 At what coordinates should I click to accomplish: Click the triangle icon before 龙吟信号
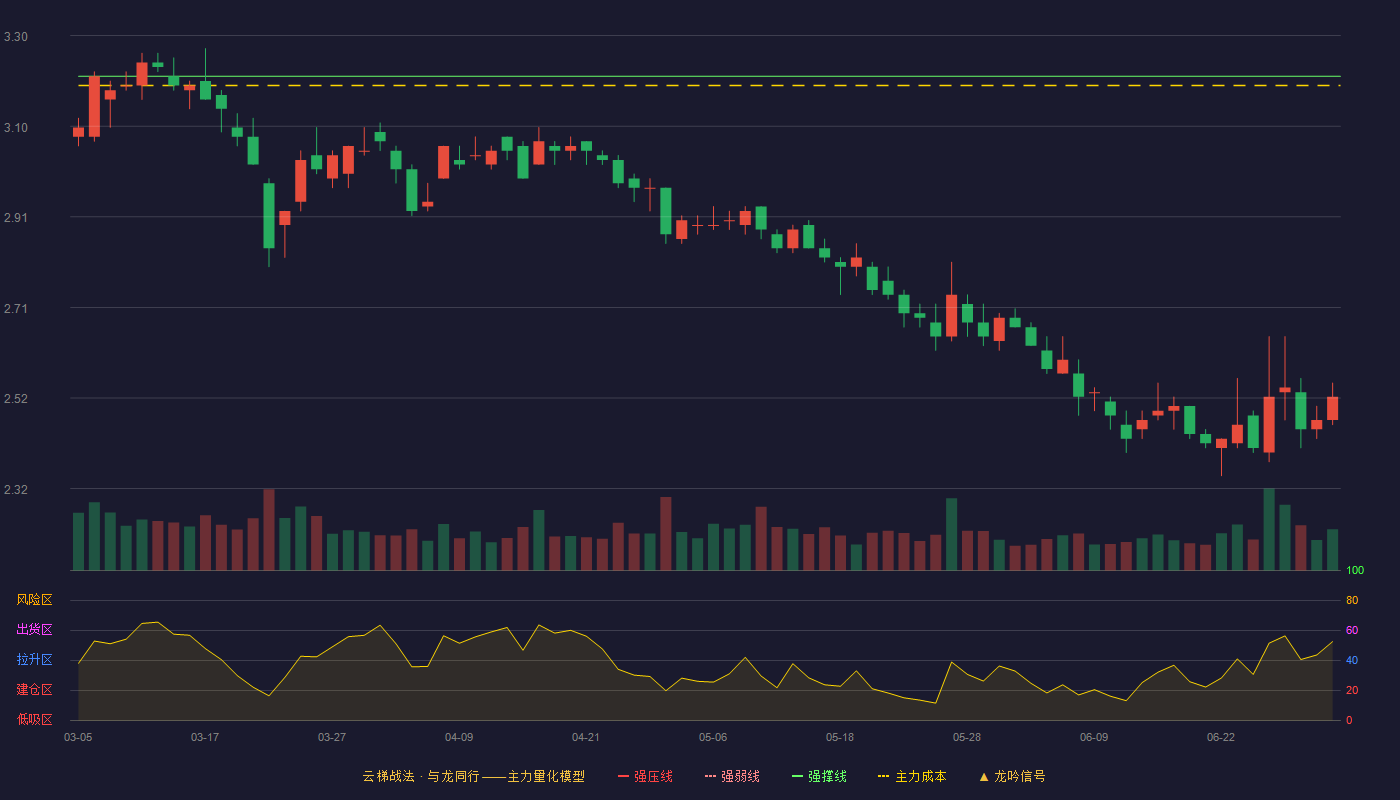pyautogui.click(x=983, y=776)
